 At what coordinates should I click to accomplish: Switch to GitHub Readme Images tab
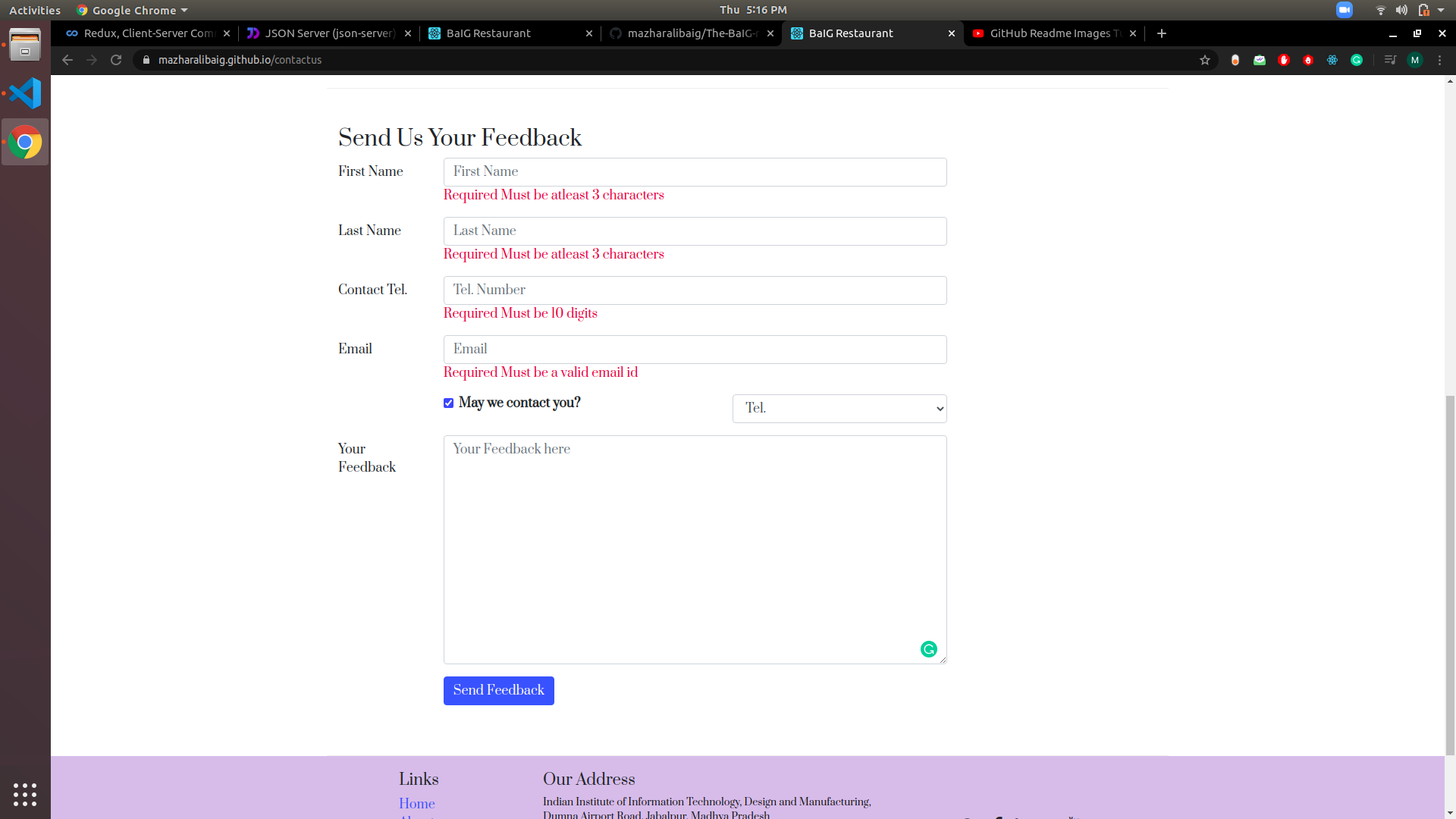pos(1049,33)
